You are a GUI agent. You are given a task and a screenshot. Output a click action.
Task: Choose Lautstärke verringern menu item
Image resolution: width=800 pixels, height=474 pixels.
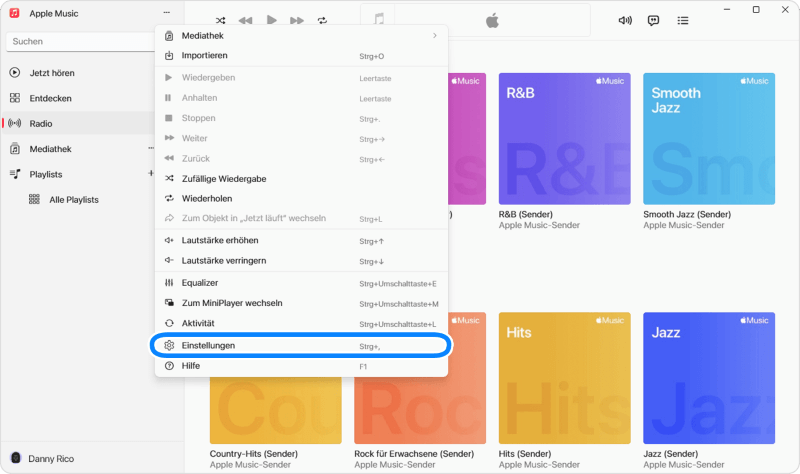pyautogui.click(x=302, y=261)
